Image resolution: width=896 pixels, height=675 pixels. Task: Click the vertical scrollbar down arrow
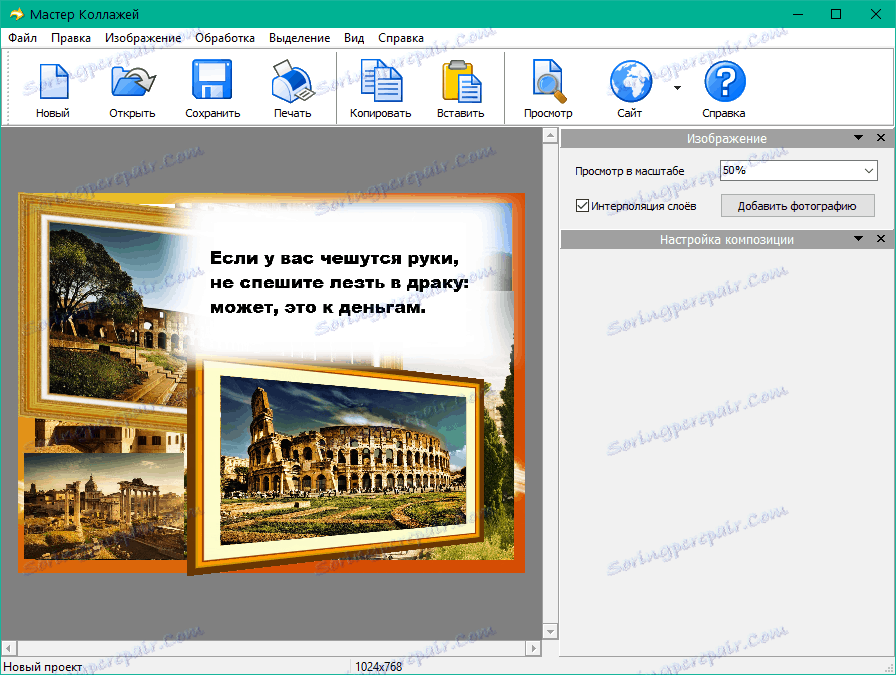click(550, 632)
